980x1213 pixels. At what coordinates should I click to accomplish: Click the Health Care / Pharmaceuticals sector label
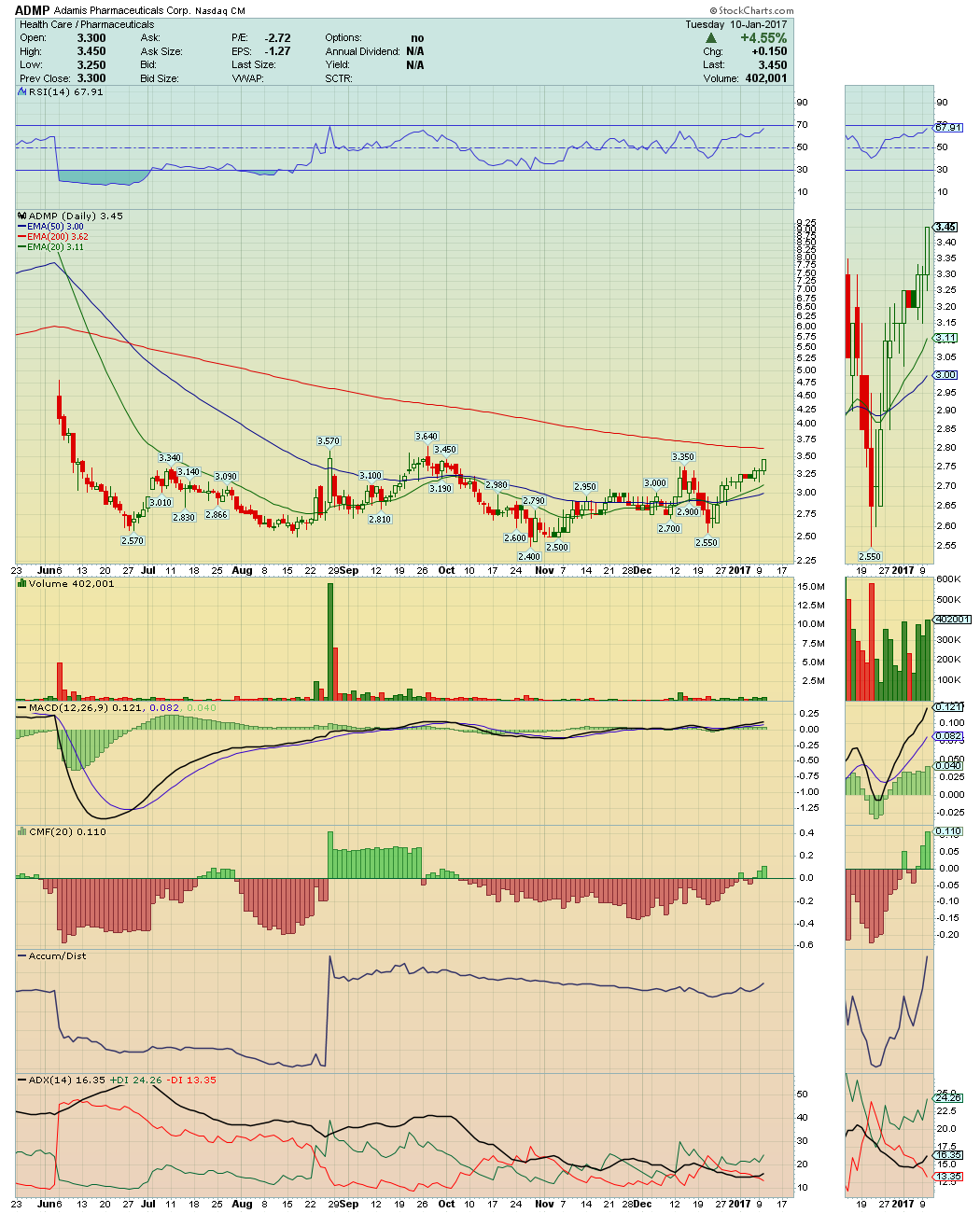87,24
